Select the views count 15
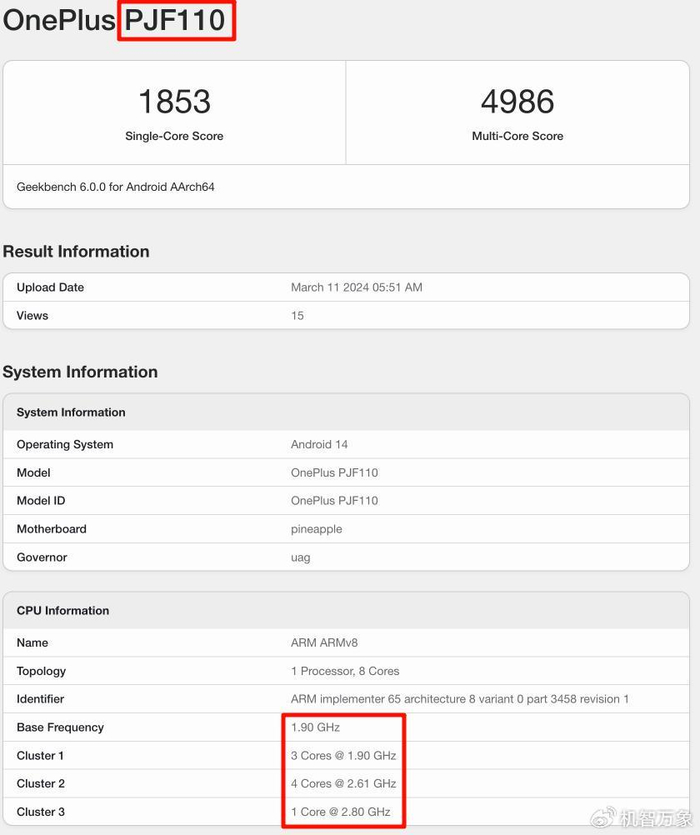The image size is (700, 835). 297,315
